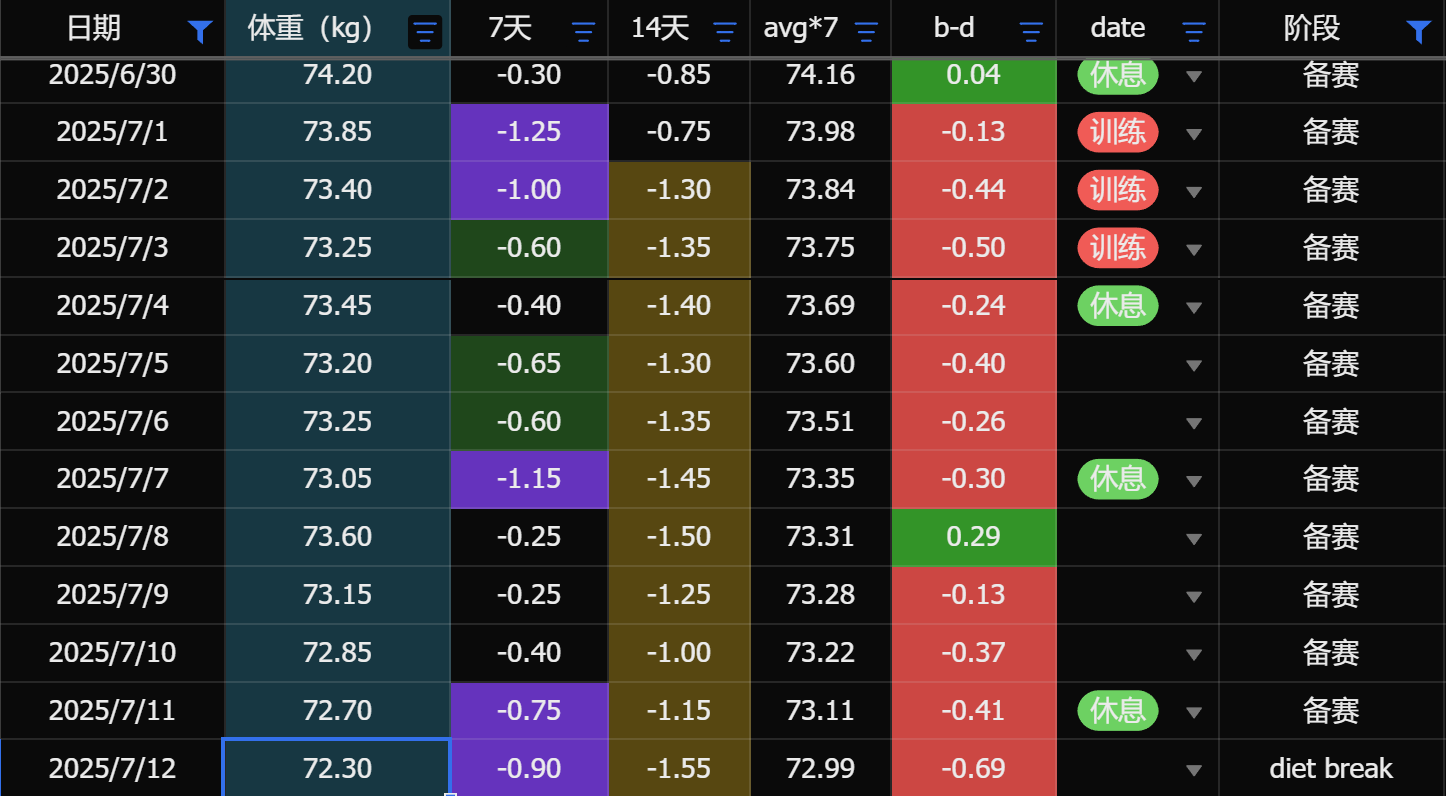Click the 休息 tag in 2025/7/7 row
The image size is (1446, 796).
[x=1118, y=479]
